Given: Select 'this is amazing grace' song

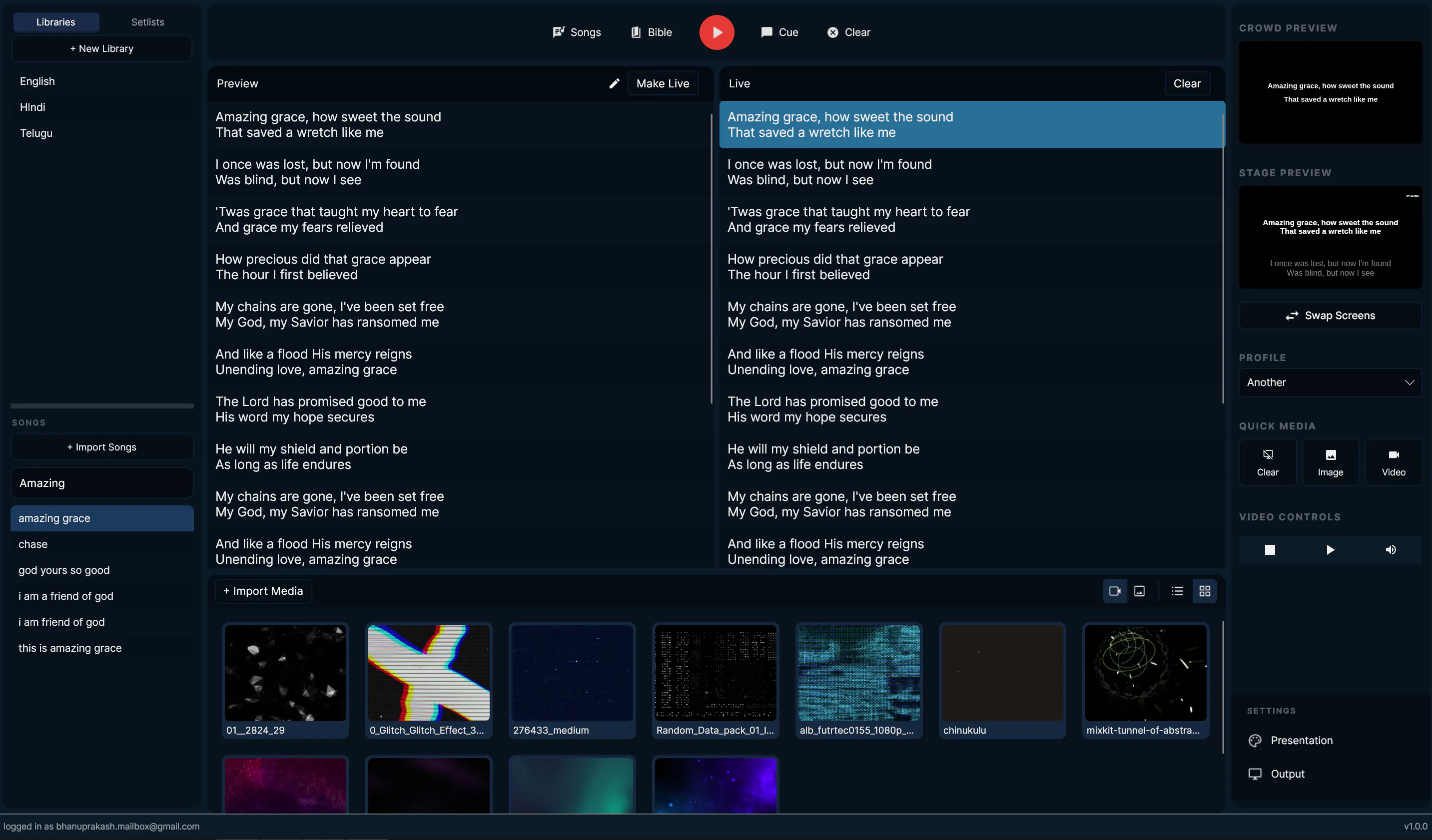Looking at the screenshot, I should [x=102, y=648].
